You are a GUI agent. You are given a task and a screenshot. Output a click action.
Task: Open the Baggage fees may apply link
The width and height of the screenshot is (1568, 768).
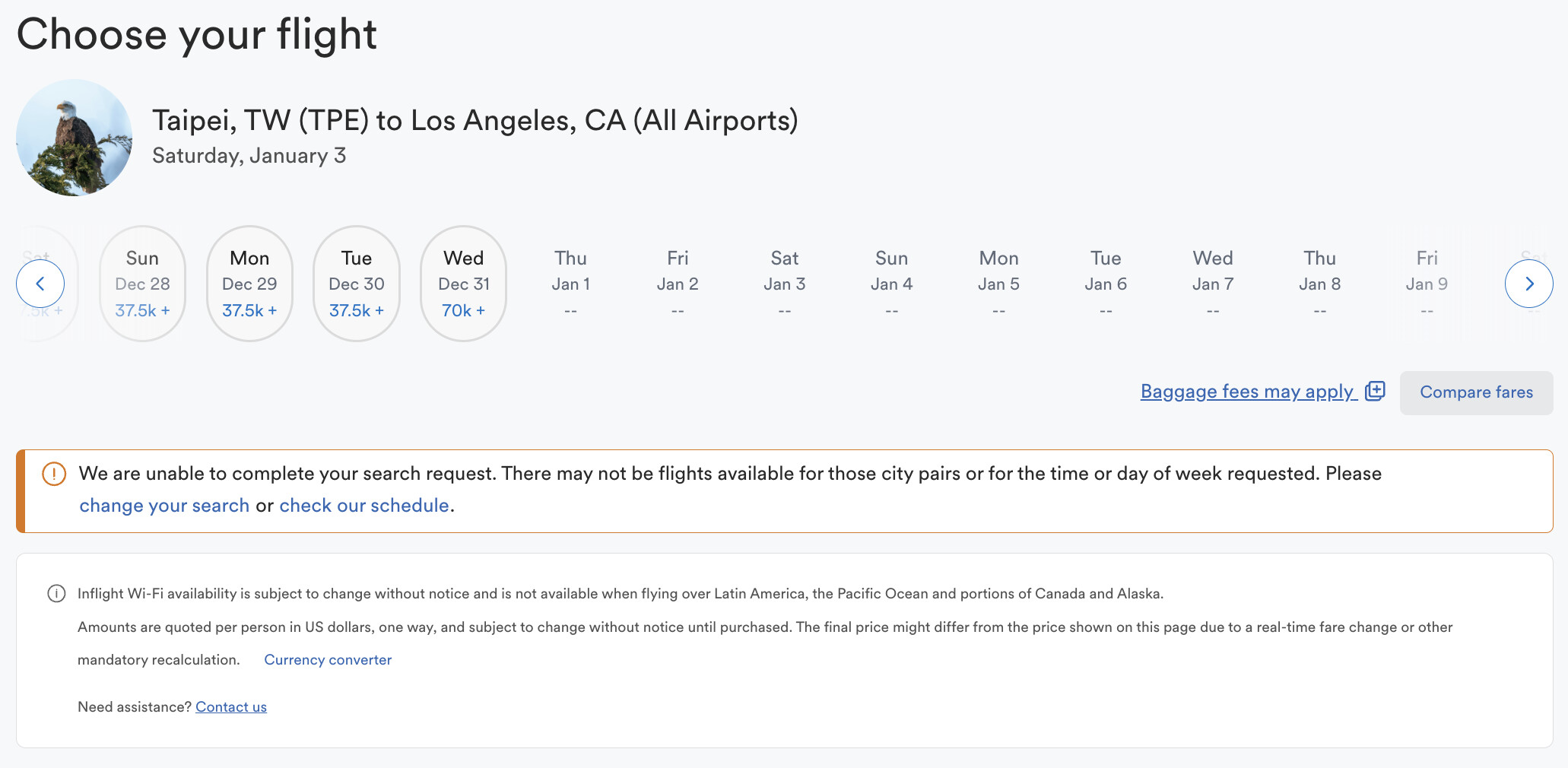point(1247,392)
